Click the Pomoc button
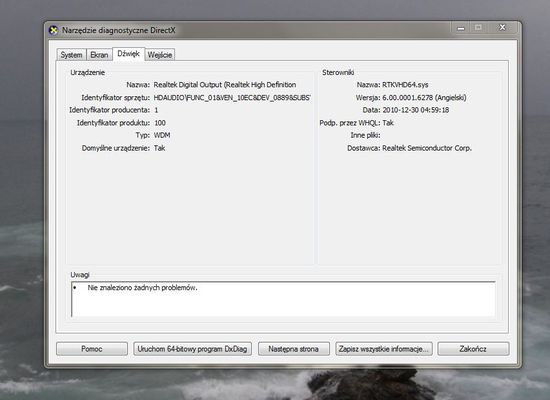550x400 pixels. [92, 349]
